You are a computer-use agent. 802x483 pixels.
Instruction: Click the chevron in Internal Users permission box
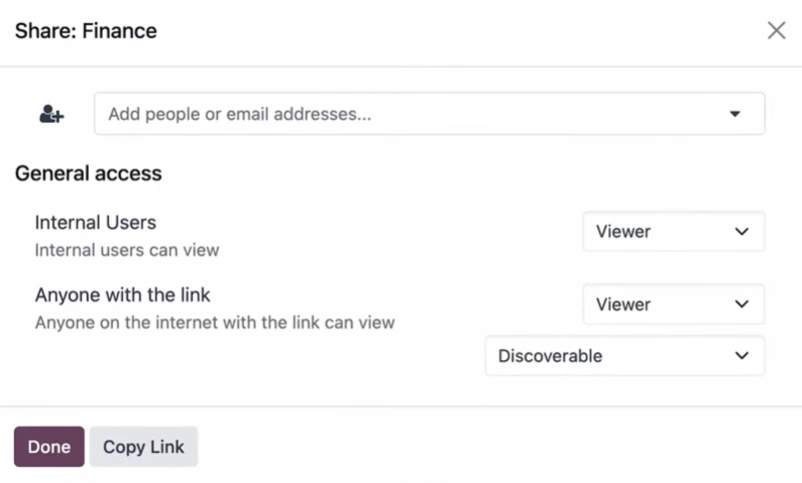(742, 232)
